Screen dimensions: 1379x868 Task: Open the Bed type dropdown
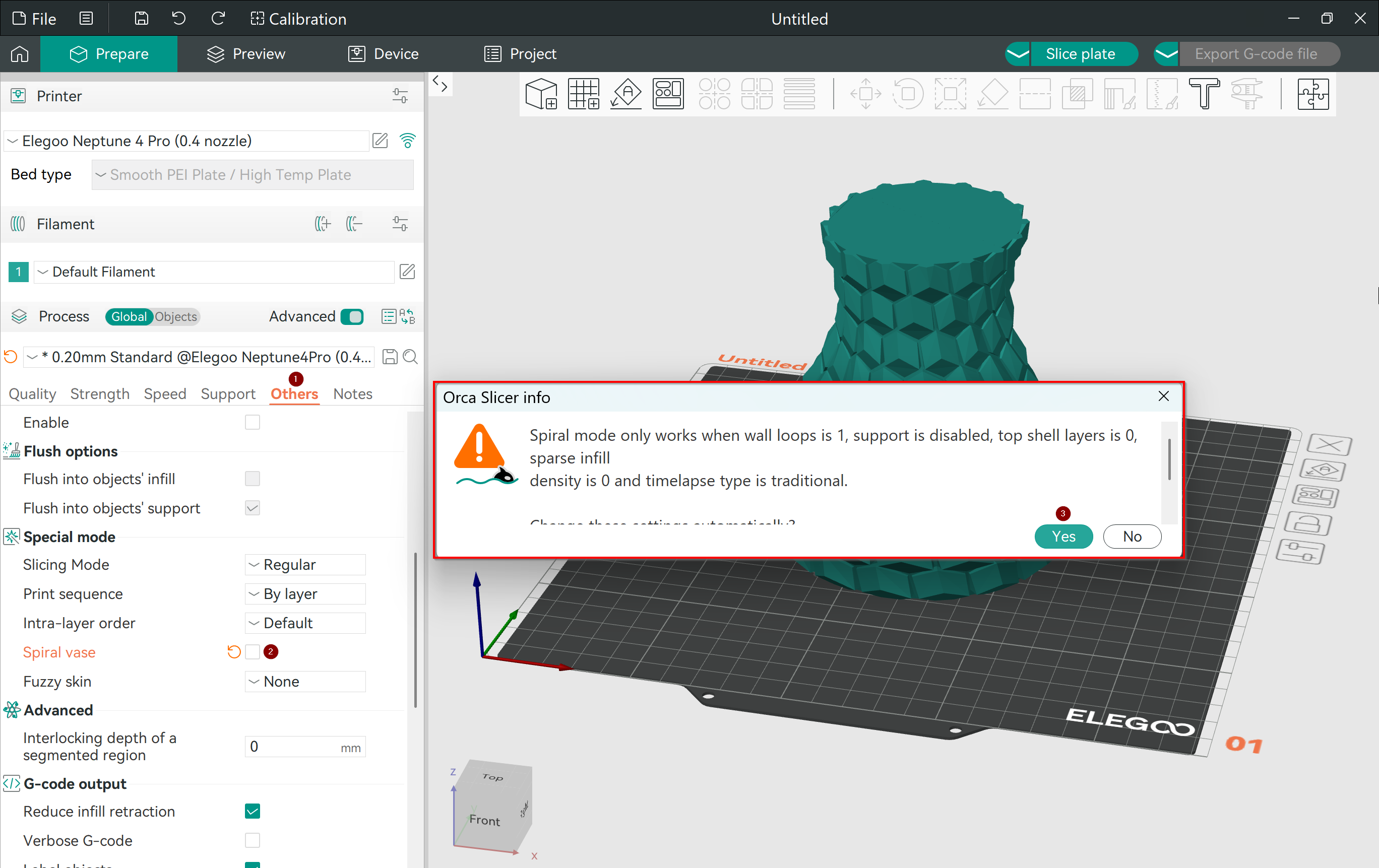pyautogui.click(x=253, y=175)
